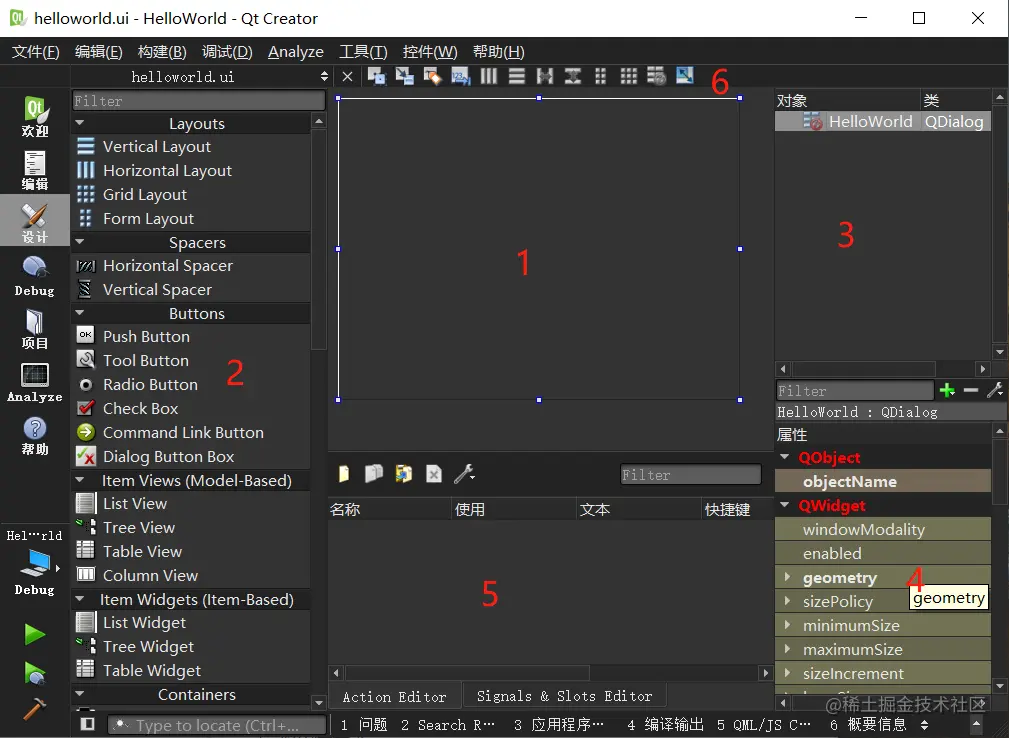Open 问题 output pane
The height and width of the screenshot is (738, 1009).
click(x=364, y=724)
